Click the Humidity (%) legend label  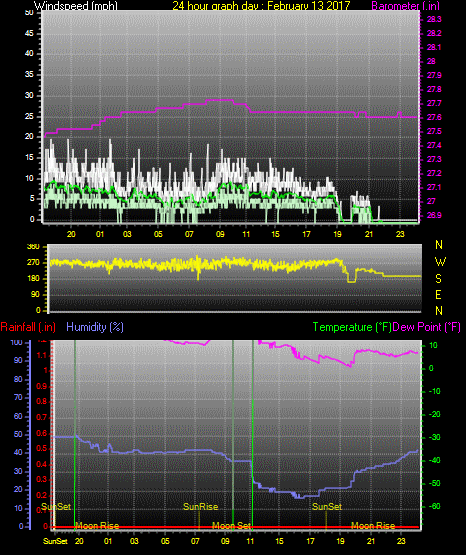pyautogui.click(x=95, y=327)
